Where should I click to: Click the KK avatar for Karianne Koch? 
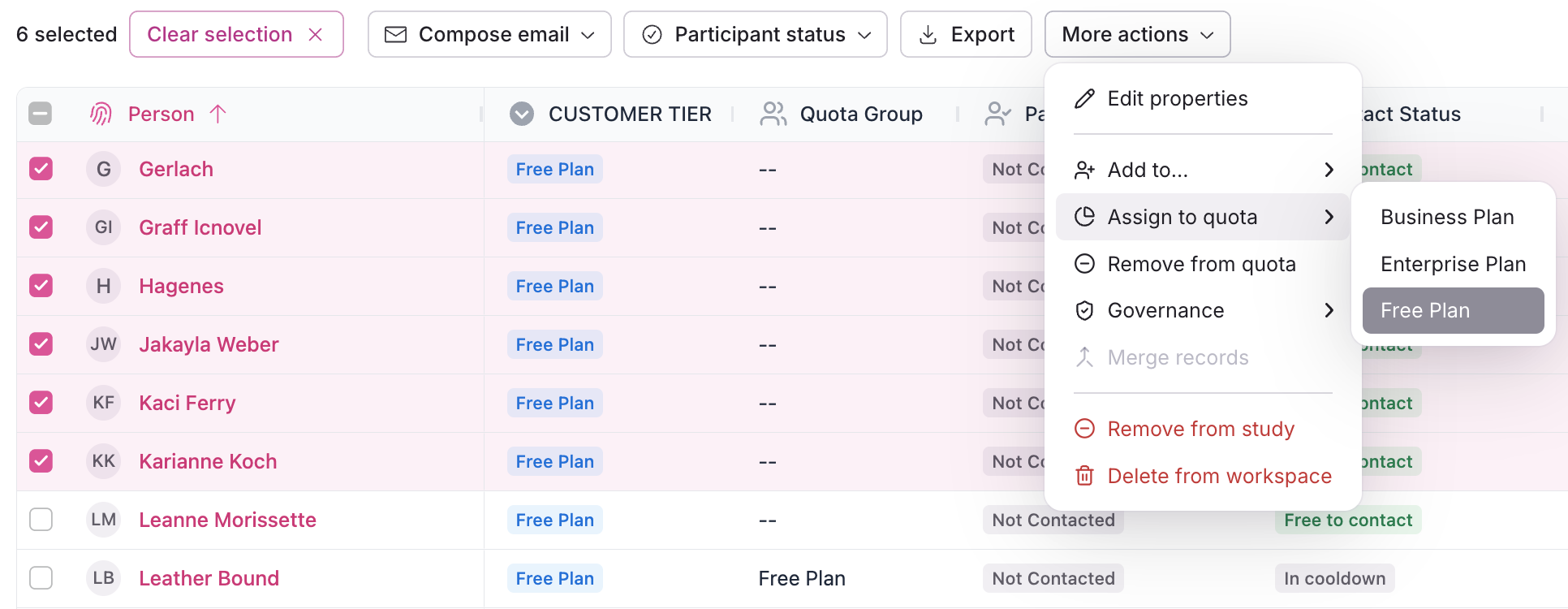pyautogui.click(x=103, y=461)
